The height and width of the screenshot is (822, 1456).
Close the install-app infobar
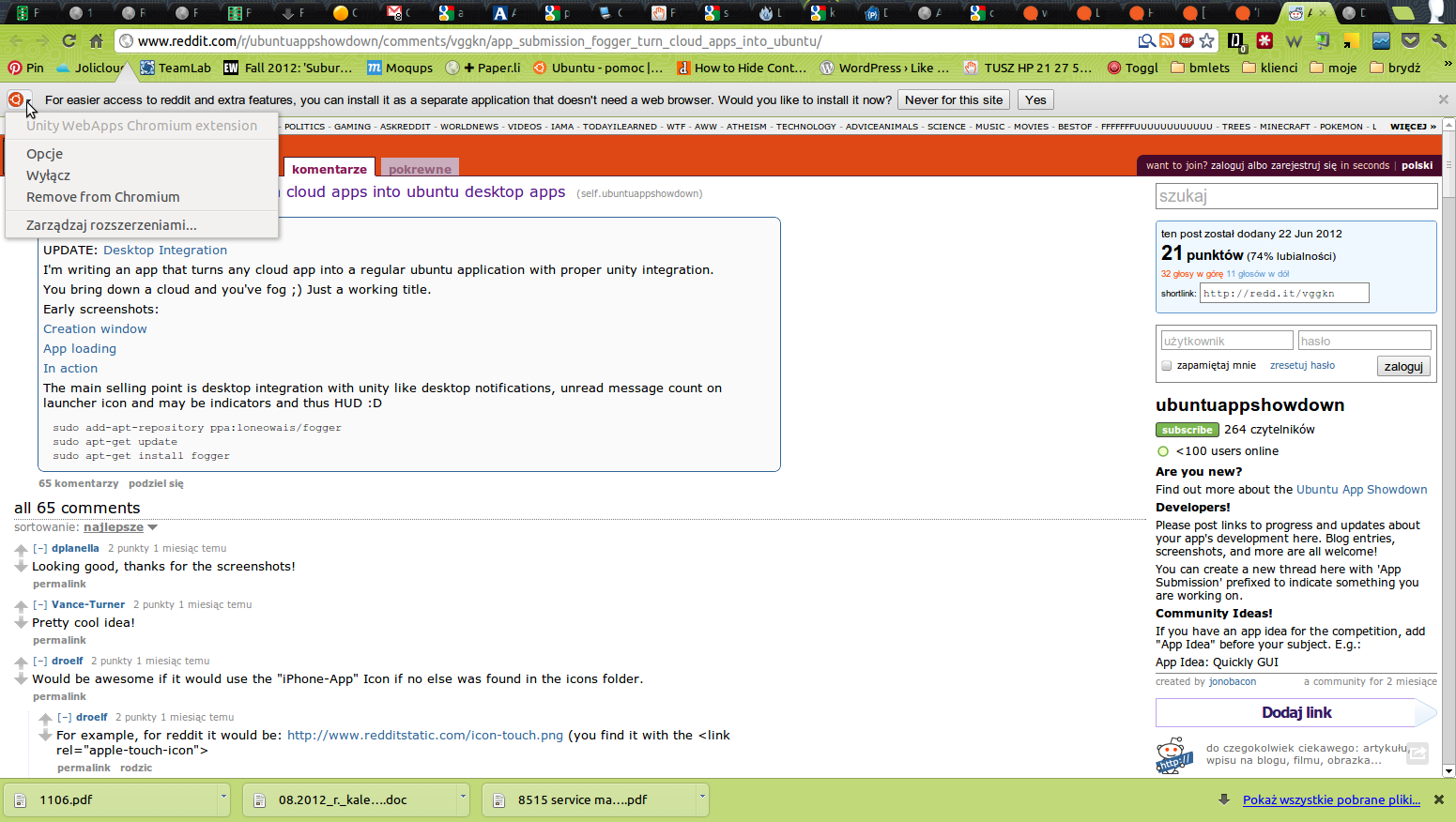1443,99
